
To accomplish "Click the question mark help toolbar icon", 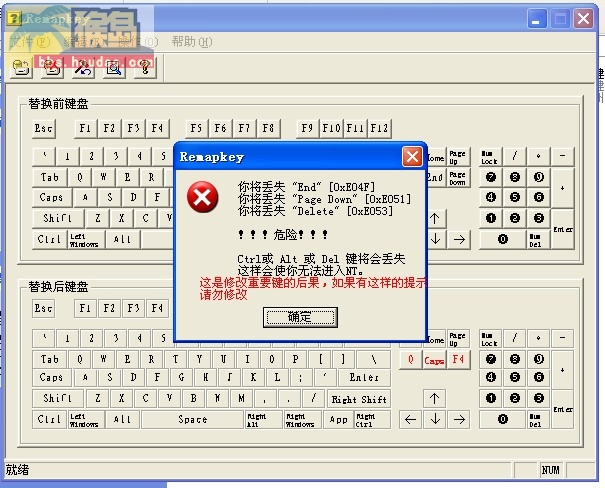I will [145, 68].
